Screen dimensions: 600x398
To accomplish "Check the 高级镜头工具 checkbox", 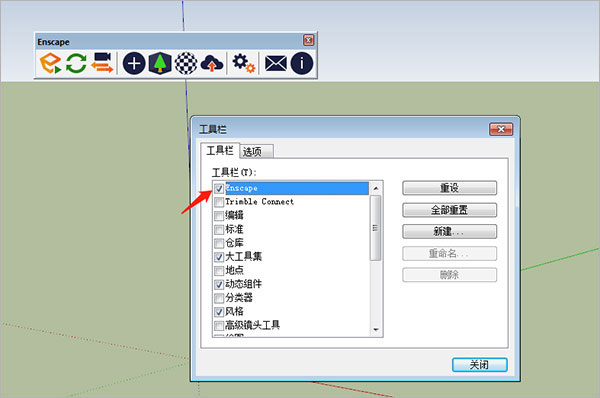I will [219, 326].
